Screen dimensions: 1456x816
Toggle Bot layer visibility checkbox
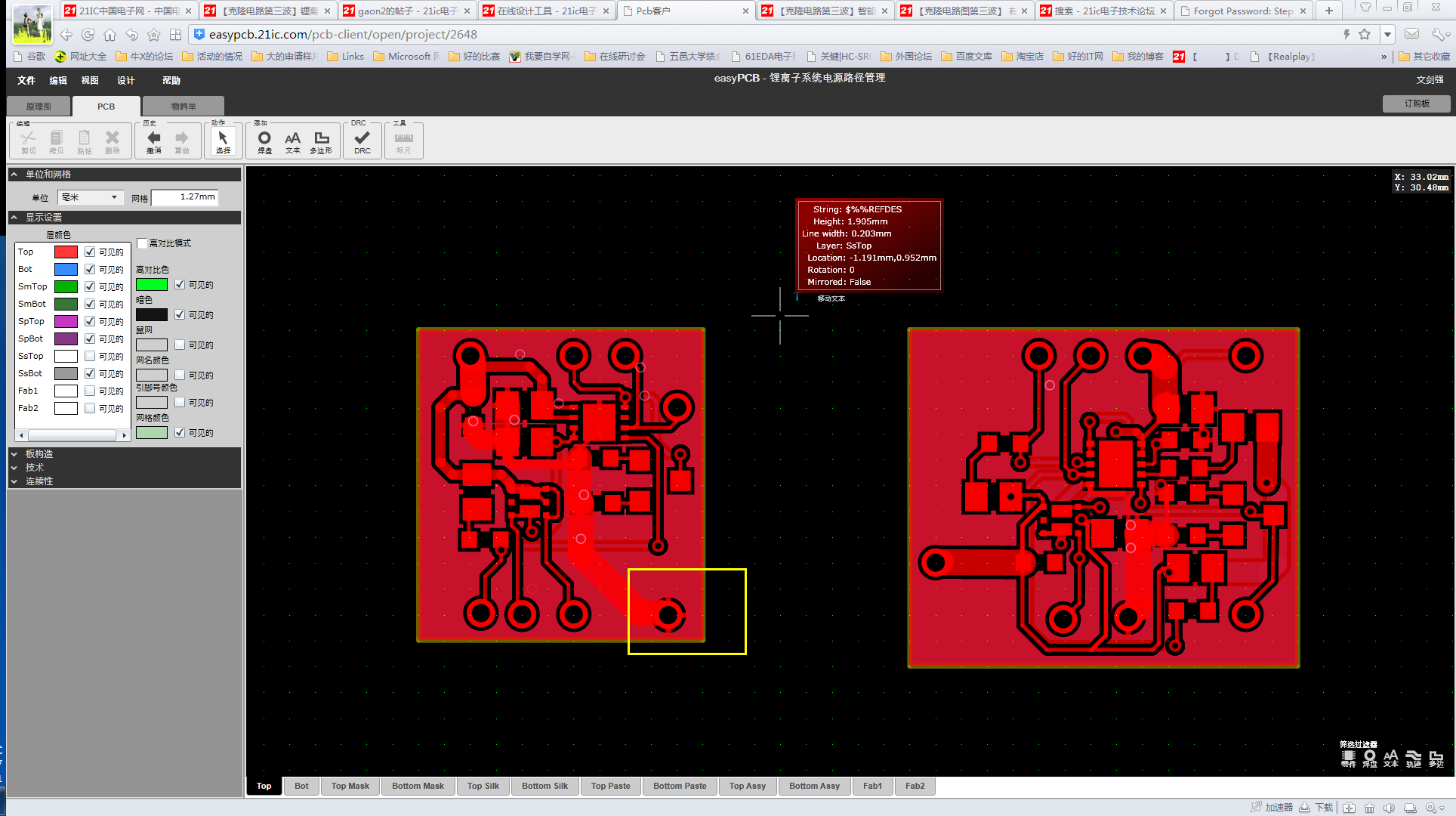[x=90, y=269]
